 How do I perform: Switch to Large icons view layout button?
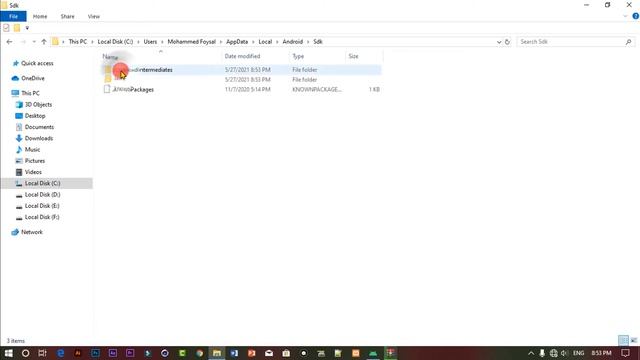[x=633, y=340]
